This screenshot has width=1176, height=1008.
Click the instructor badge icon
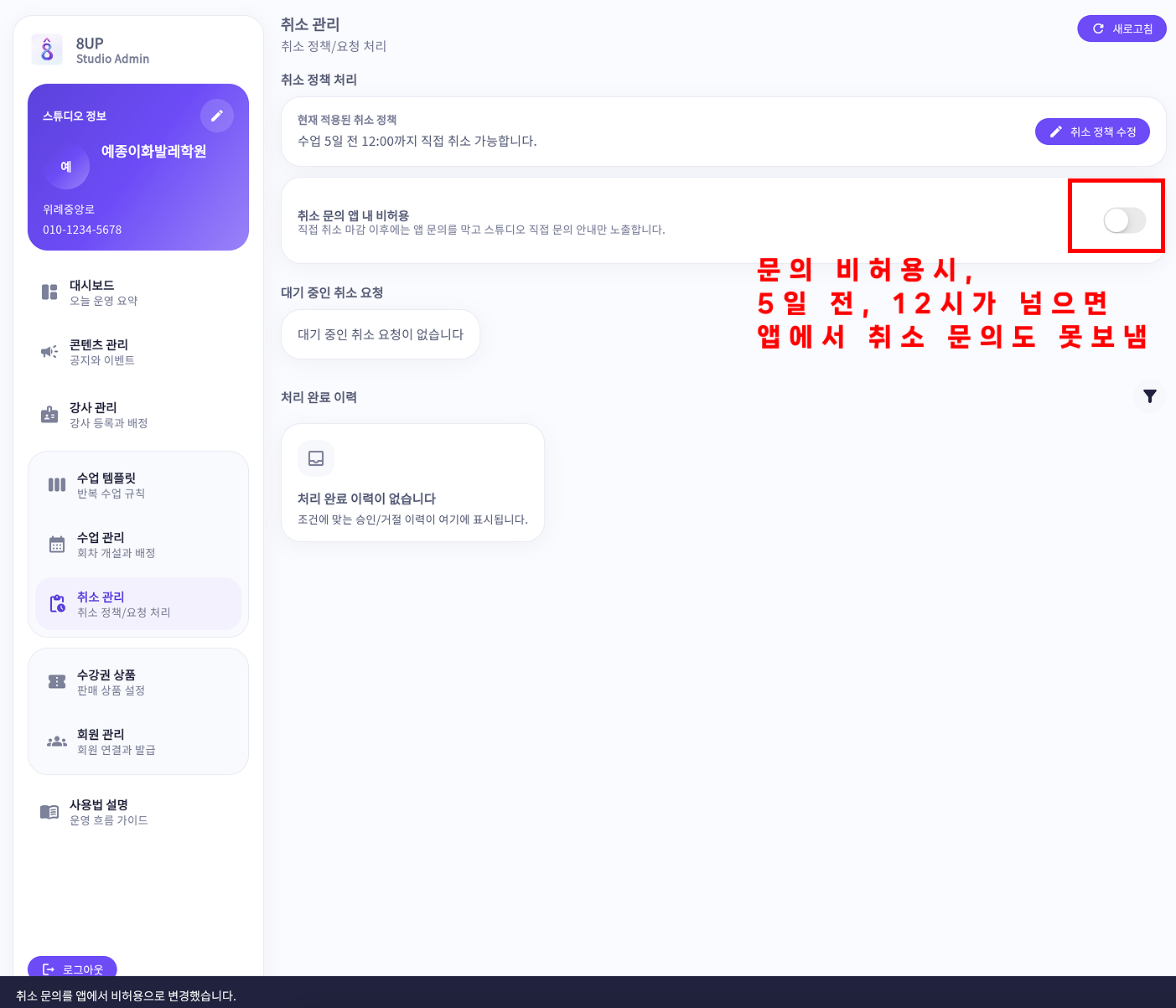pos(49,415)
